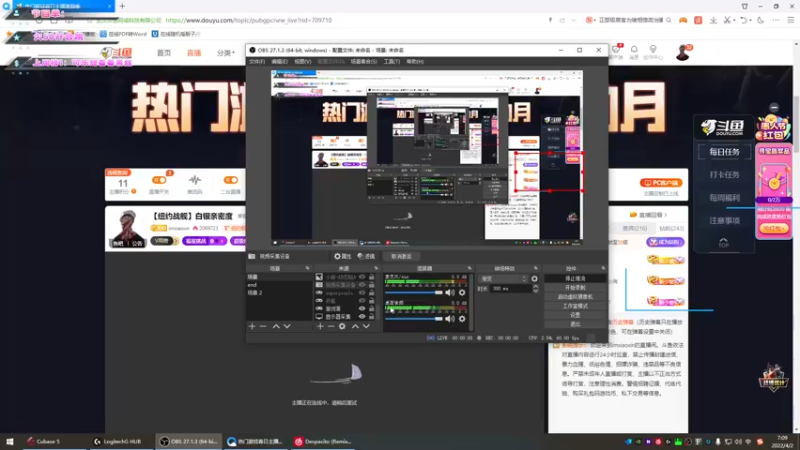The width and height of the screenshot is (800, 450).
Task: Open source properties gear in Sources toolbar
Action: (x=342, y=326)
